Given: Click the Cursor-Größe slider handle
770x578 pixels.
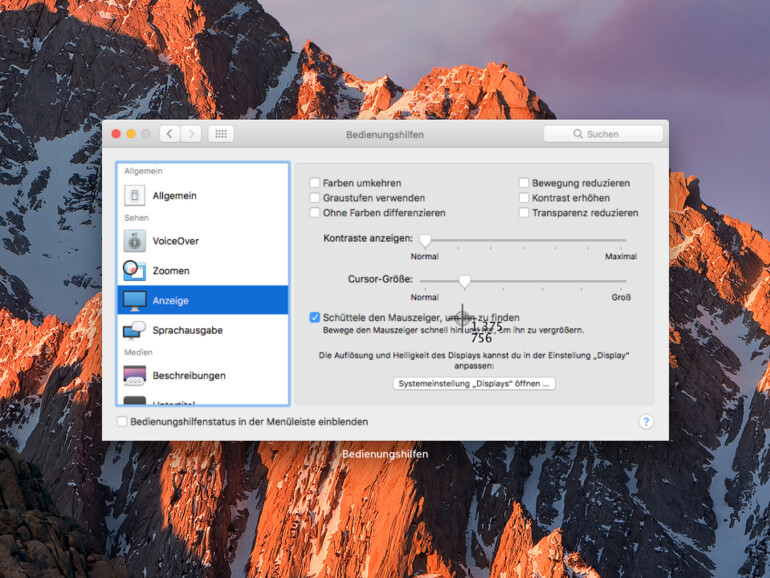Looking at the screenshot, I should click(x=465, y=281).
